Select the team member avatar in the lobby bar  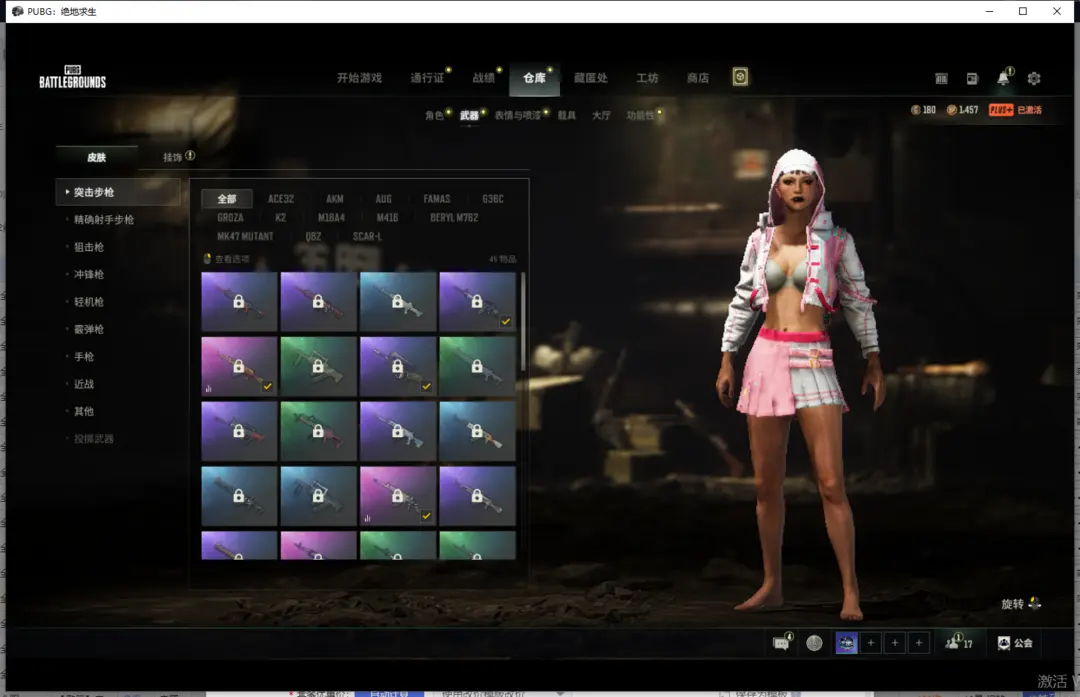point(847,643)
